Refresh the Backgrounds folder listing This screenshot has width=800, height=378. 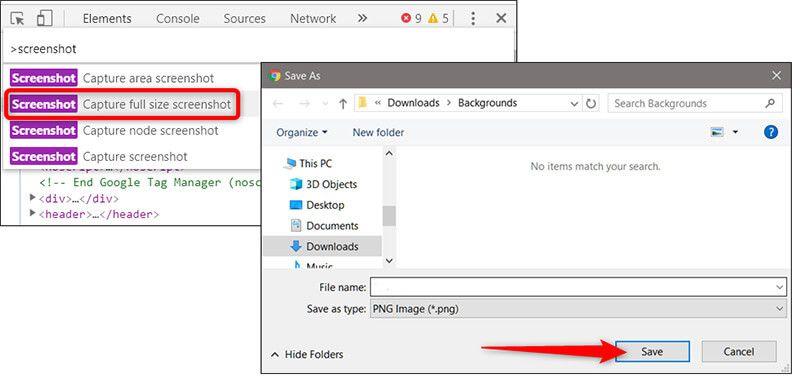[x=591, y=104]
